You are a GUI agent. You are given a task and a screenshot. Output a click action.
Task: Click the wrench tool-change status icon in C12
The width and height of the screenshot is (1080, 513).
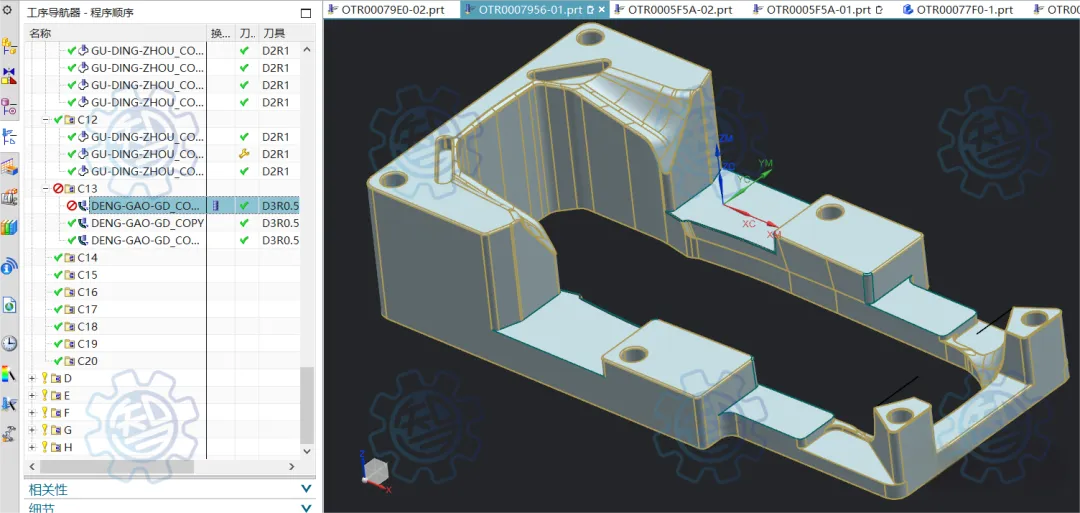pyautogui.click(x=244, y=154)
